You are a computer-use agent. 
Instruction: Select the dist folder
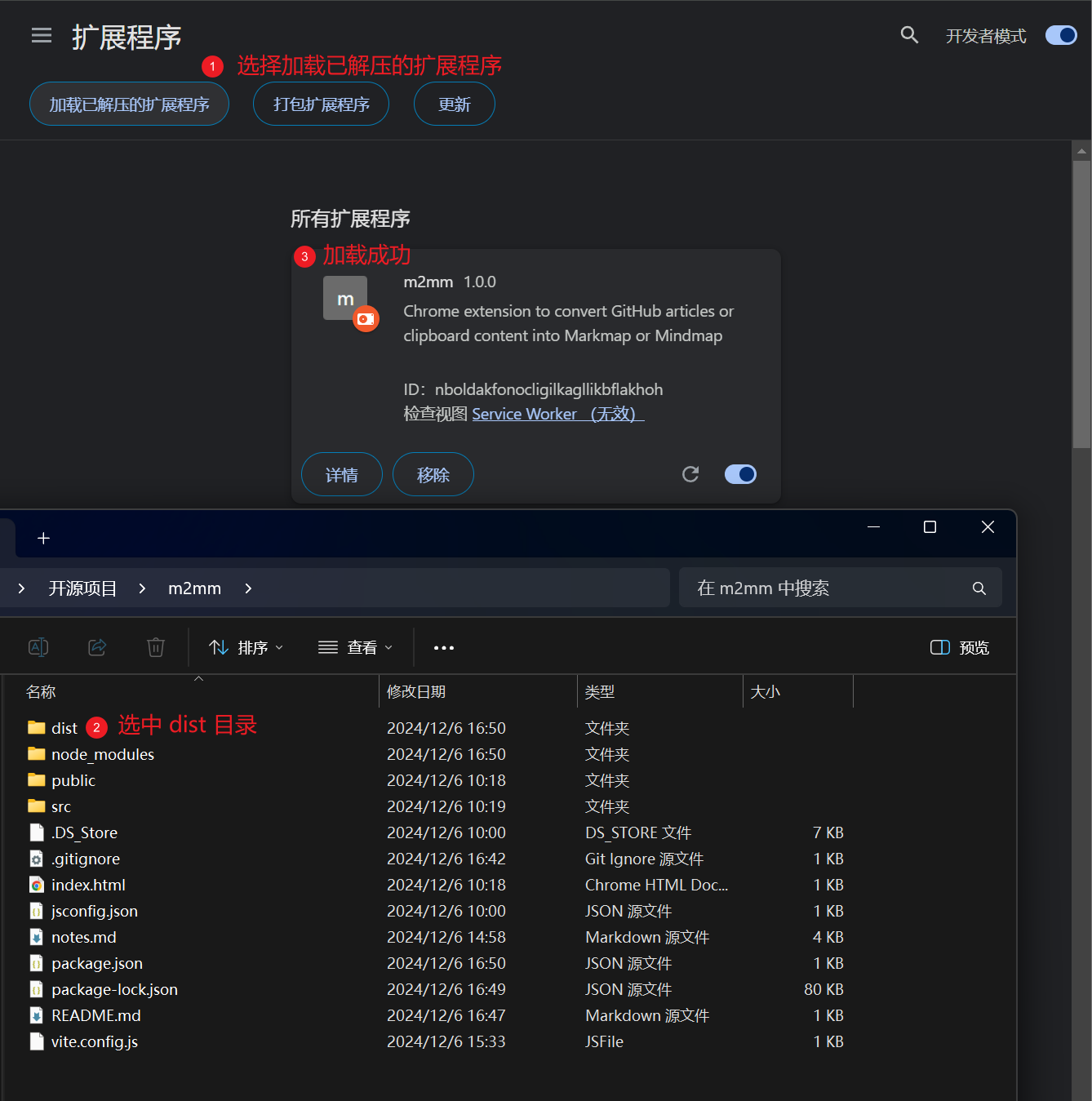click(x=64, y=728)
